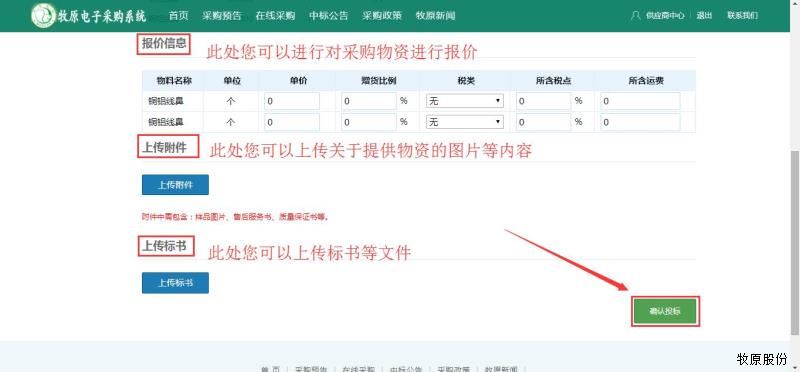The image size is (800, 372).
Task: Click the 个 unit in second 铜铝线鼻 row
Action: point(231,122)
